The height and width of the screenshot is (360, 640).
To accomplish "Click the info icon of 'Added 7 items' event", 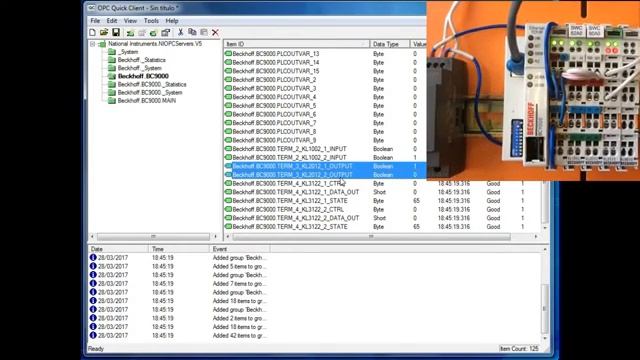I will coord(93,283).
